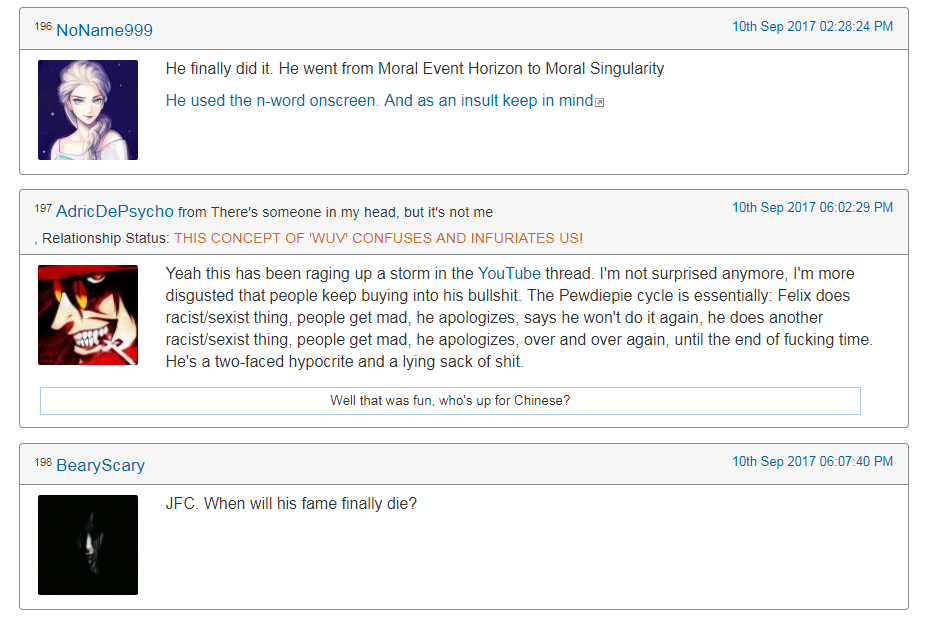The height and width of the screenshot is (617, 928).
Task: Open post 197 timestamp permalink
Action: (812, 208)
